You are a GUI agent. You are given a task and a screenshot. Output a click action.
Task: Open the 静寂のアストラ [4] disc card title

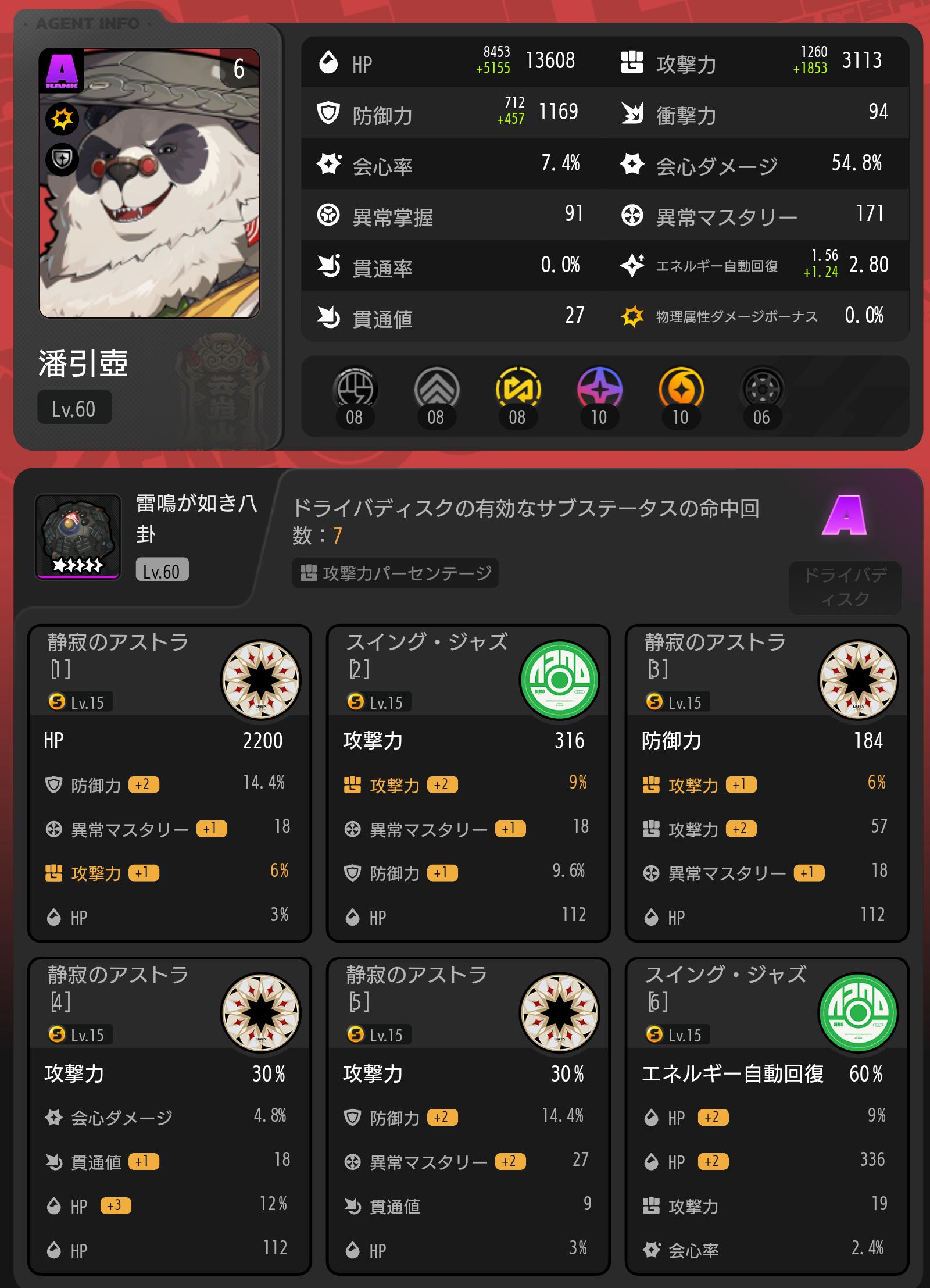coord(118,988)
